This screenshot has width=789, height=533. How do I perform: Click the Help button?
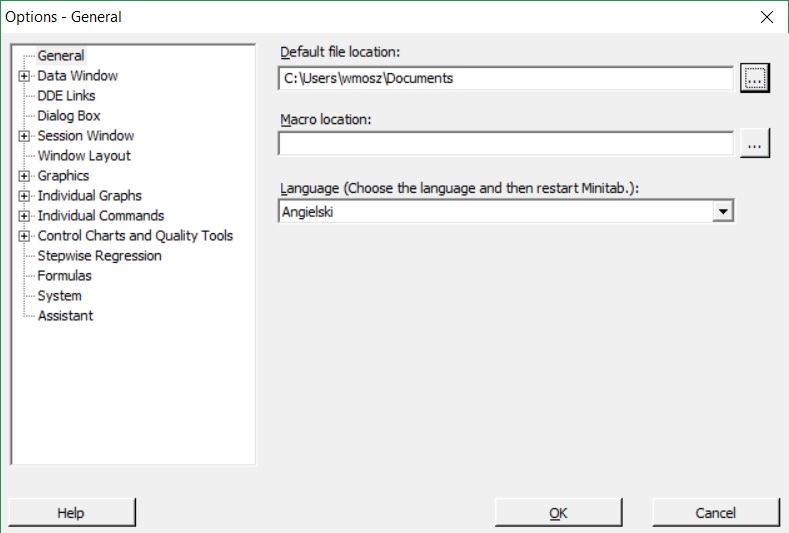pyautogui.click(x=71, y=513)
